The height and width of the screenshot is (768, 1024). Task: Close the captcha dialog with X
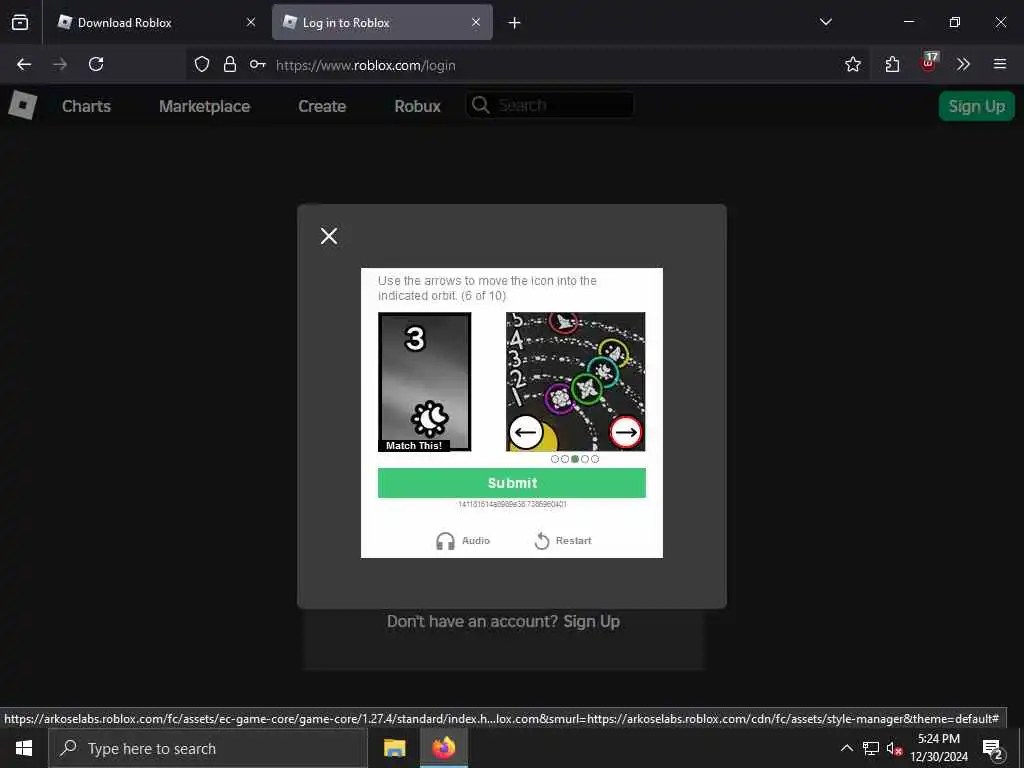click(x=329, y=236)
